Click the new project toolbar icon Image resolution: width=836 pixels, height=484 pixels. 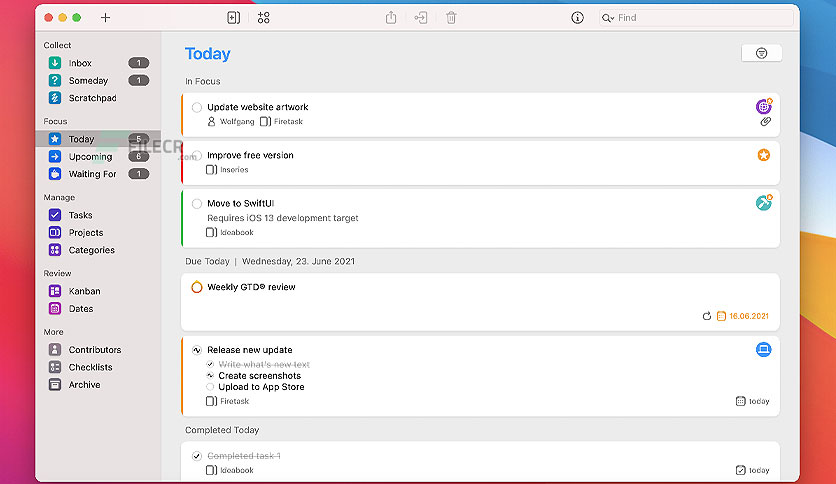coord(234,18)
